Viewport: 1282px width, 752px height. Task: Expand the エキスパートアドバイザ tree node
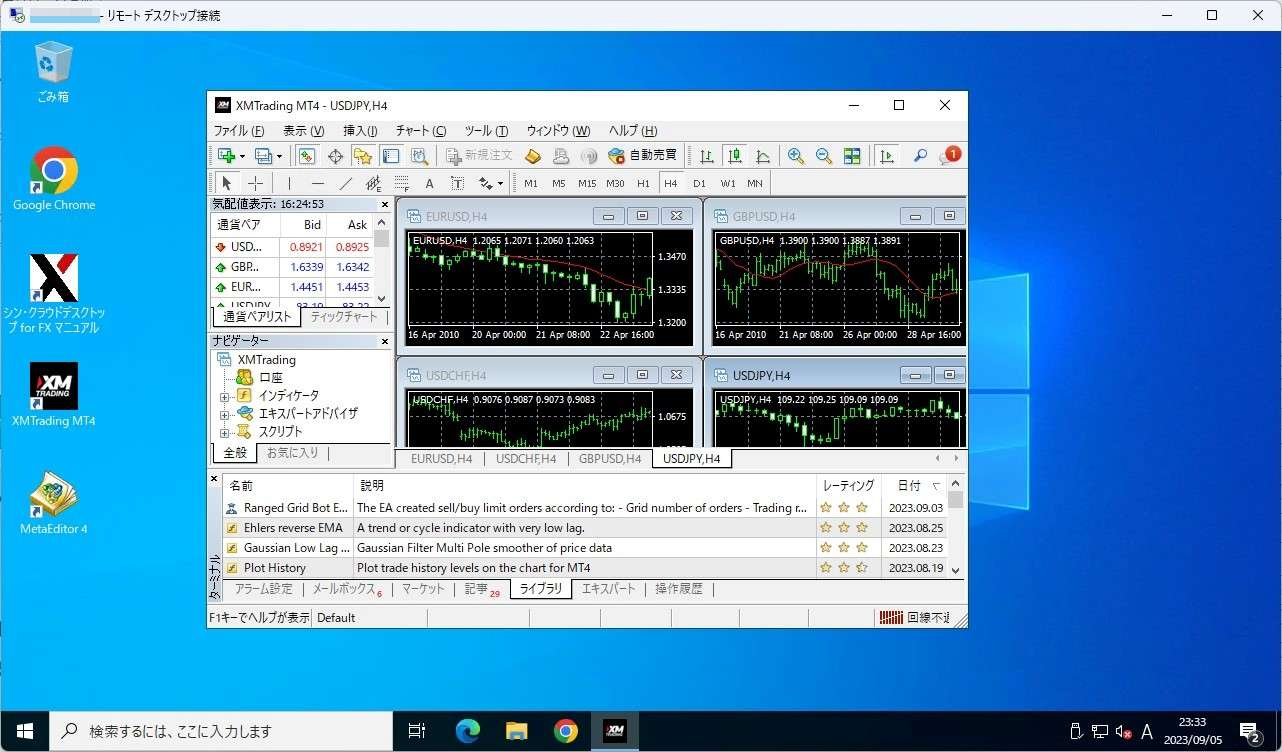pyautogui.click(x=225, y=414)
